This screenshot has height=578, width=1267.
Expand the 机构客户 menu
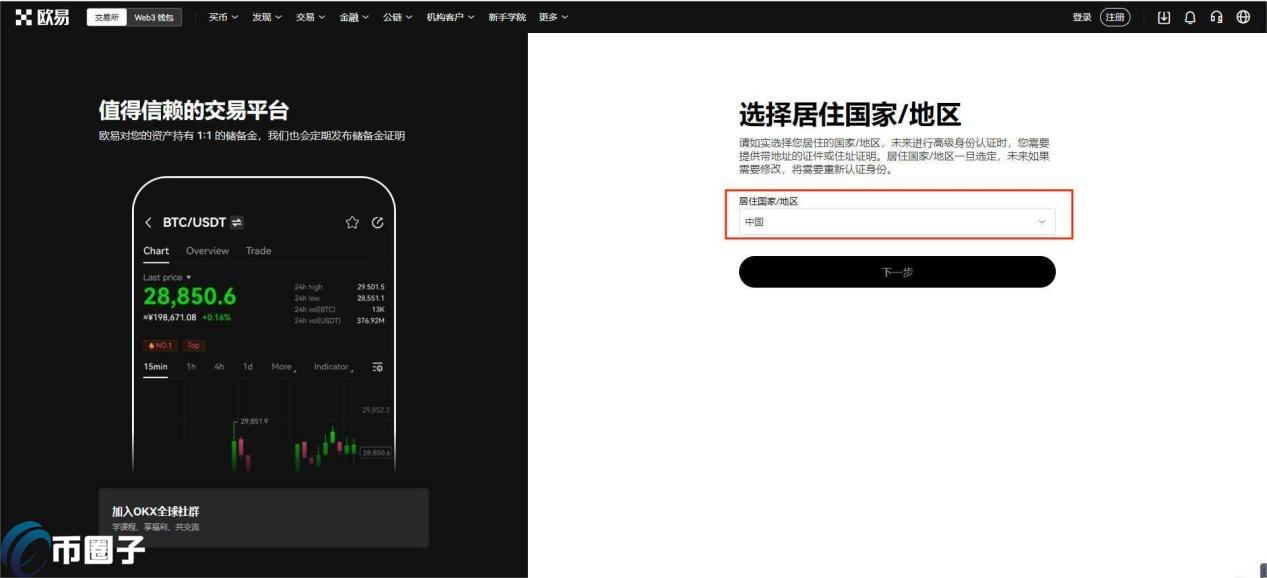[x=451, y=17]
